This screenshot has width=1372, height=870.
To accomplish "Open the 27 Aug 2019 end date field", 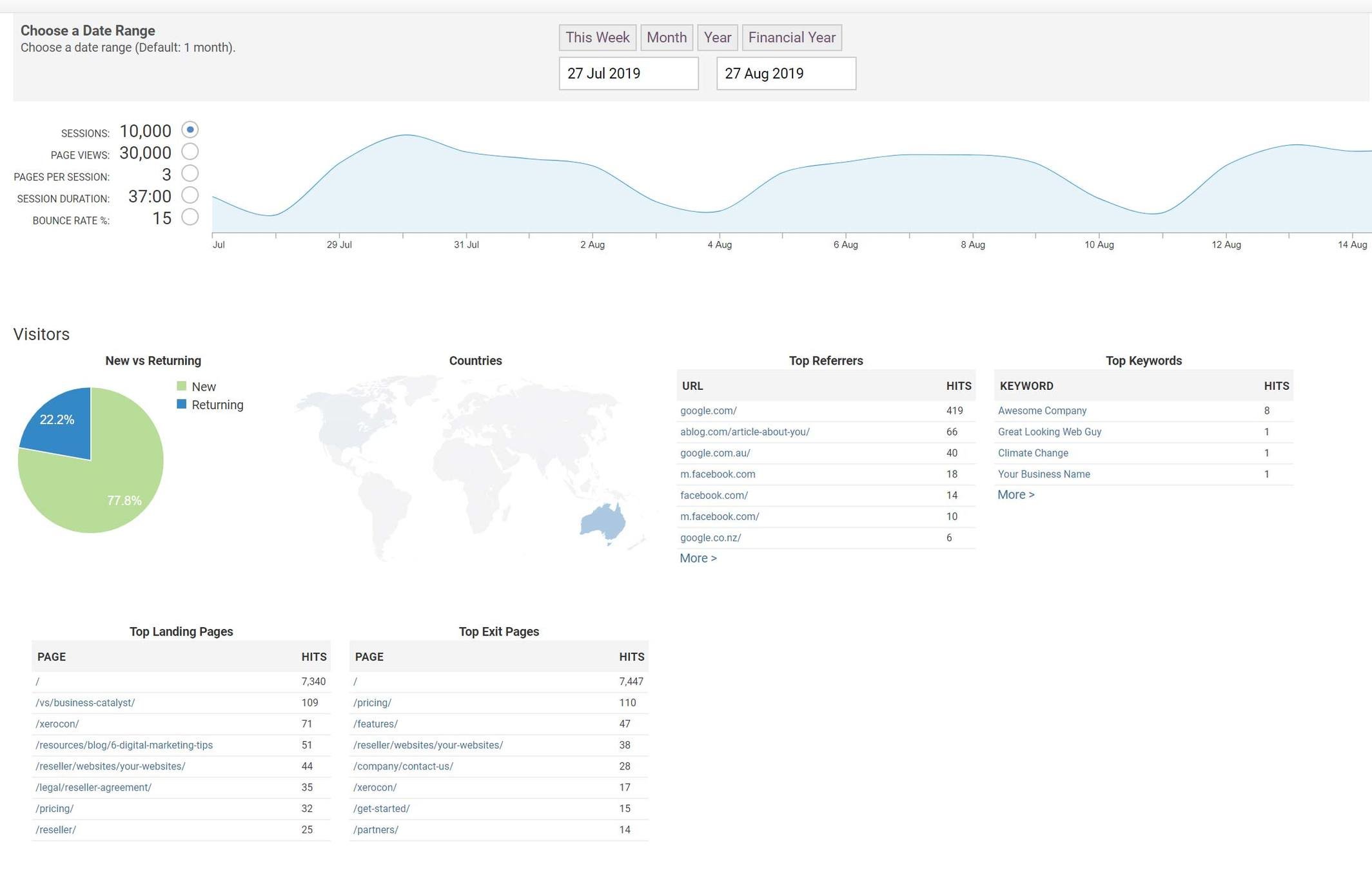I will click(x=785, y=73).
